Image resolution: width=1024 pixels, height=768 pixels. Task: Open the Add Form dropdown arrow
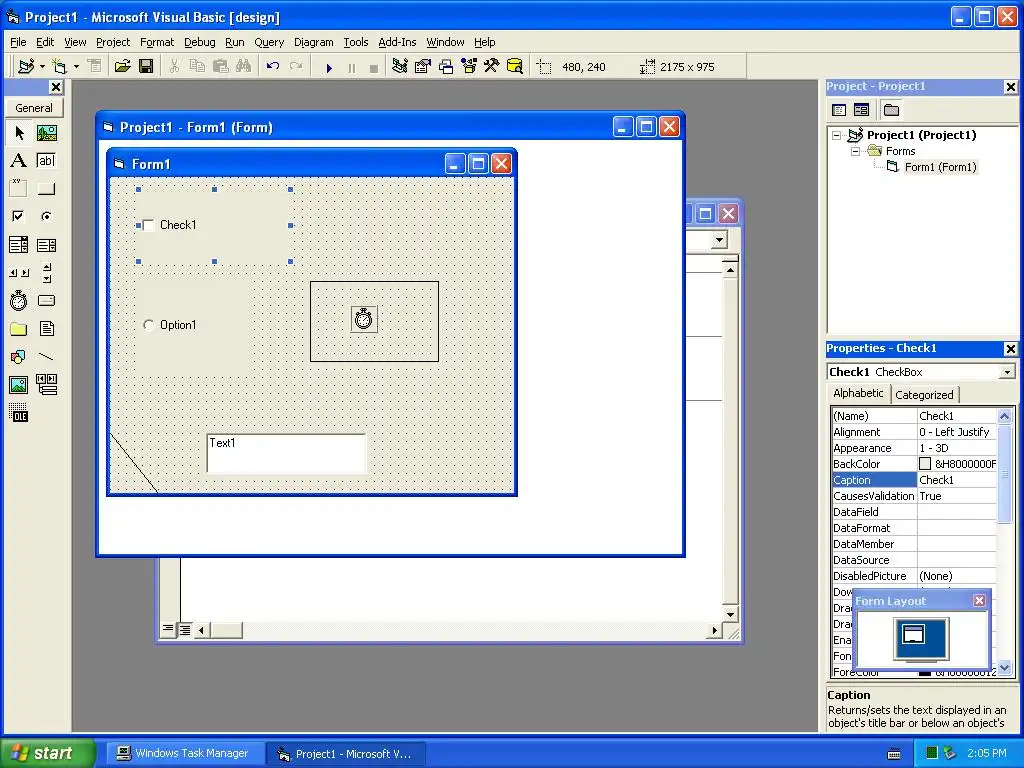(x=76, y=66)
